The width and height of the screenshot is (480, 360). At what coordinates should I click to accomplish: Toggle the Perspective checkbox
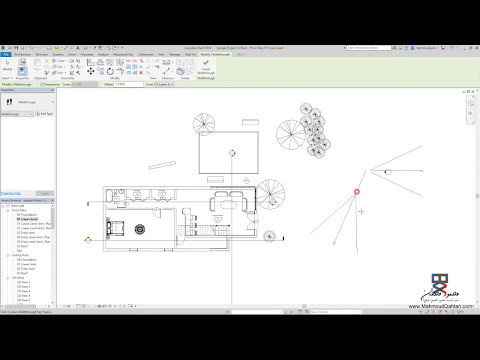pos(42,84)
